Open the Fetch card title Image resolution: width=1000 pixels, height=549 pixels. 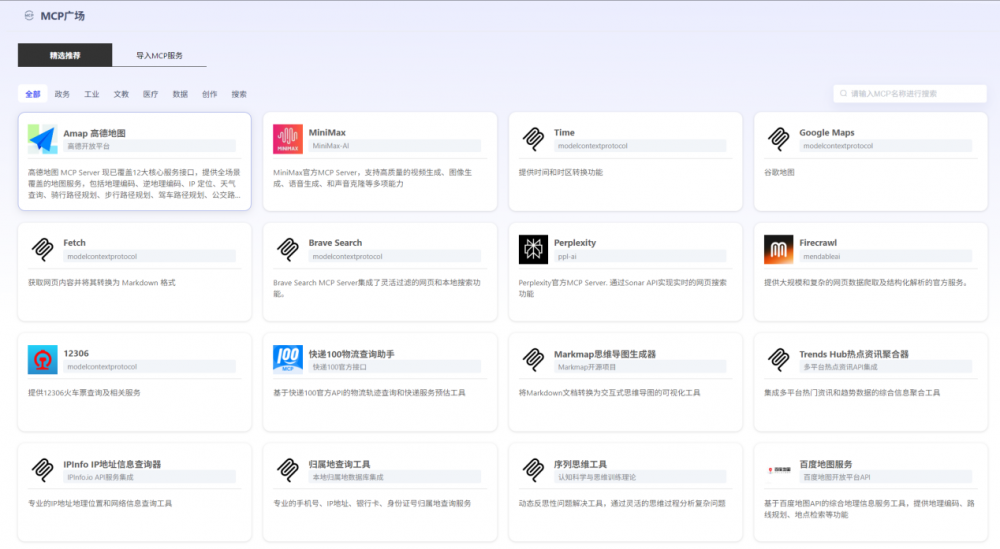click(75, 243)
